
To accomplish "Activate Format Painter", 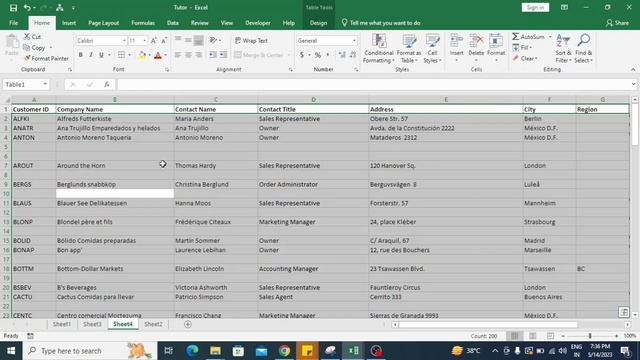I will point(46,58).
